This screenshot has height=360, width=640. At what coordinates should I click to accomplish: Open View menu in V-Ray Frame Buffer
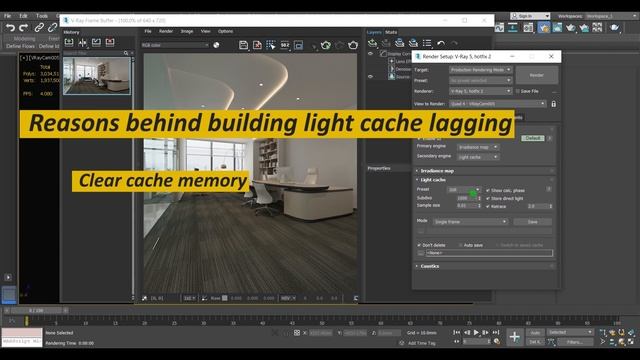tap(205, 31)
